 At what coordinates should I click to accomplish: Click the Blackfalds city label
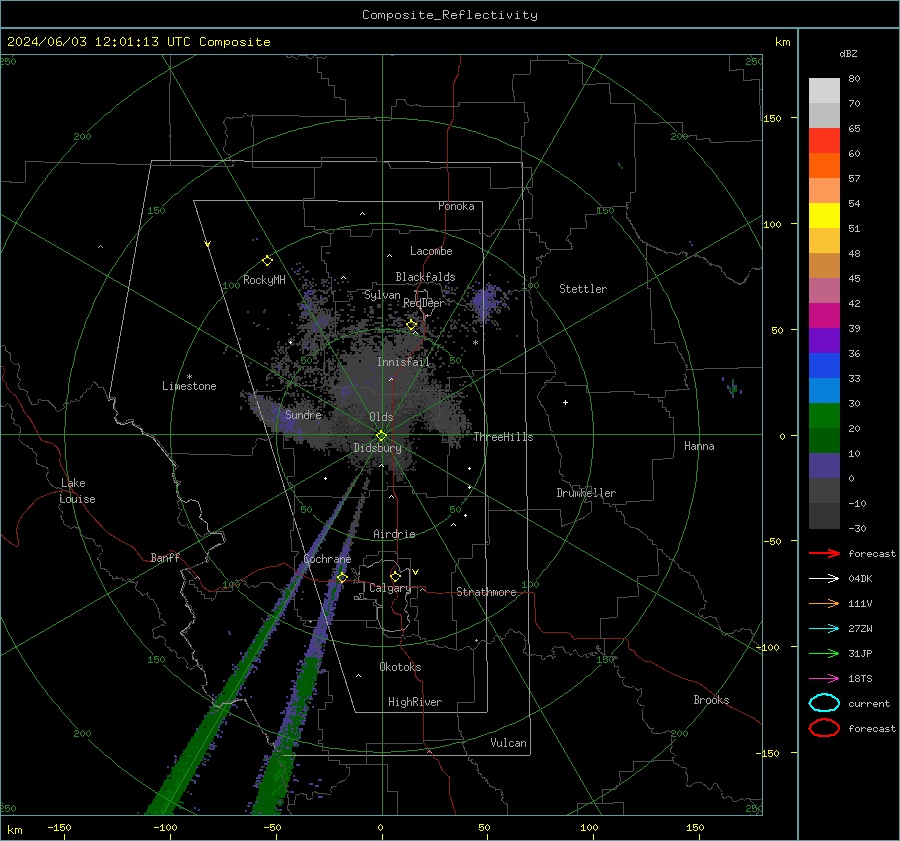pyautogui.click(x=425, y=277)
